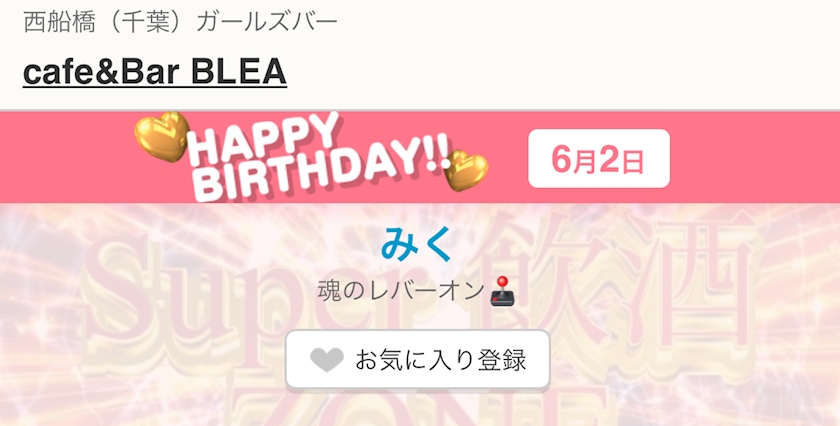This screenshot has height=426, width=840.
Task: Click the small gold heart after BIRTHDAY!!
Action: point(466,170)
